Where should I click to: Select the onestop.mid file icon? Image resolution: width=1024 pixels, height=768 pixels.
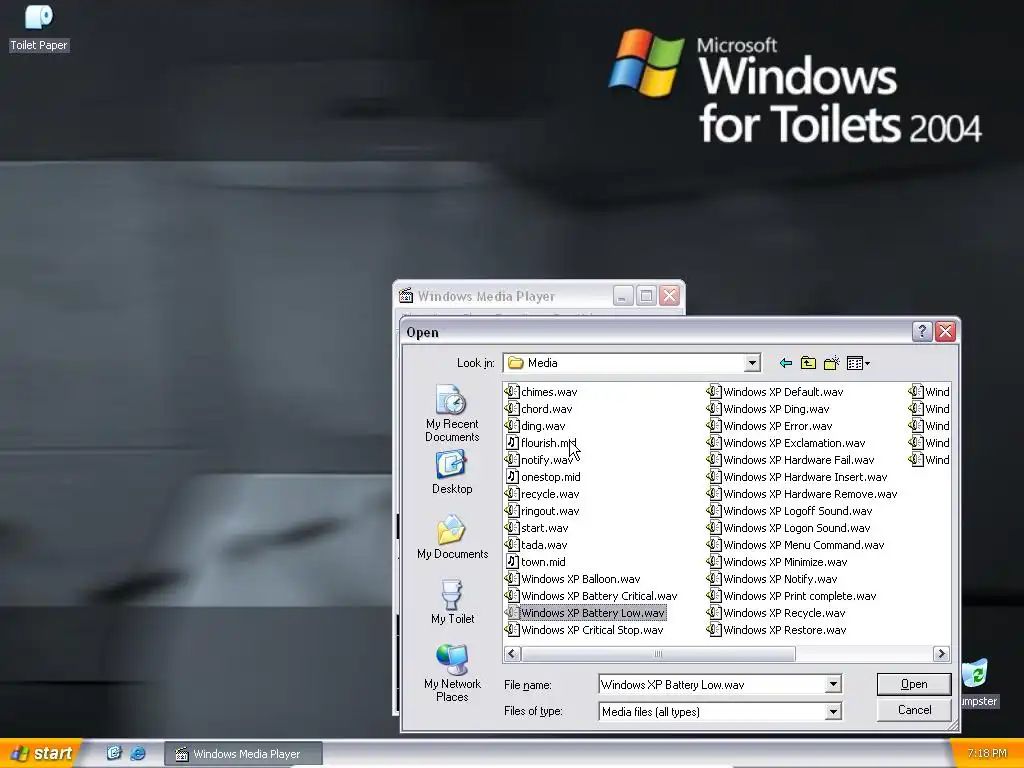tap(513, 477)
